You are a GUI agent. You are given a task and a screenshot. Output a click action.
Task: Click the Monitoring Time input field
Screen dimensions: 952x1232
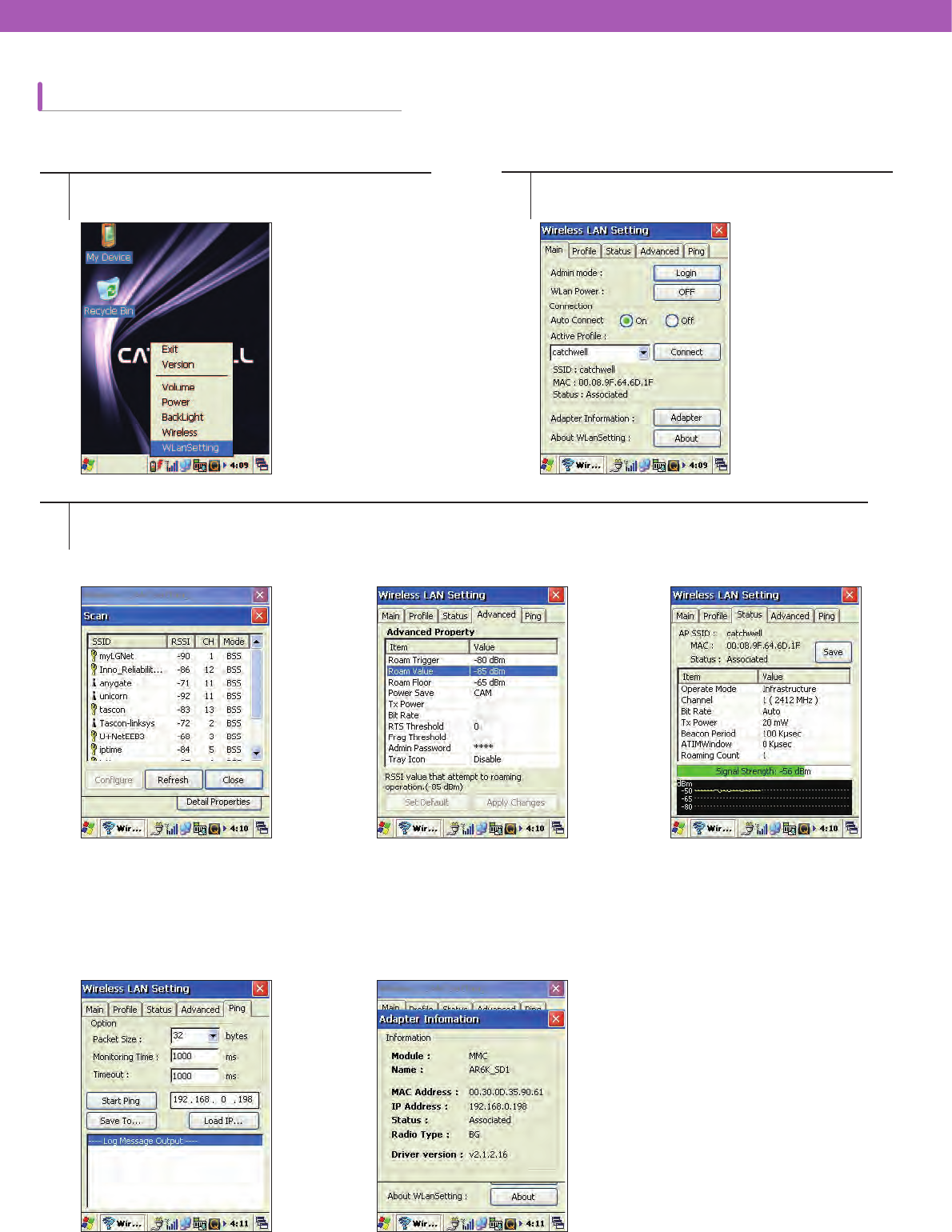[194, 1056]
